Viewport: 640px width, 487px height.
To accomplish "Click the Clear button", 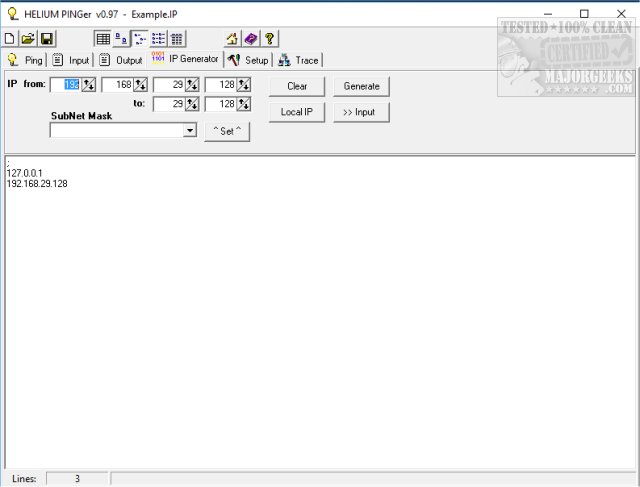I will (x=297, y=86).
